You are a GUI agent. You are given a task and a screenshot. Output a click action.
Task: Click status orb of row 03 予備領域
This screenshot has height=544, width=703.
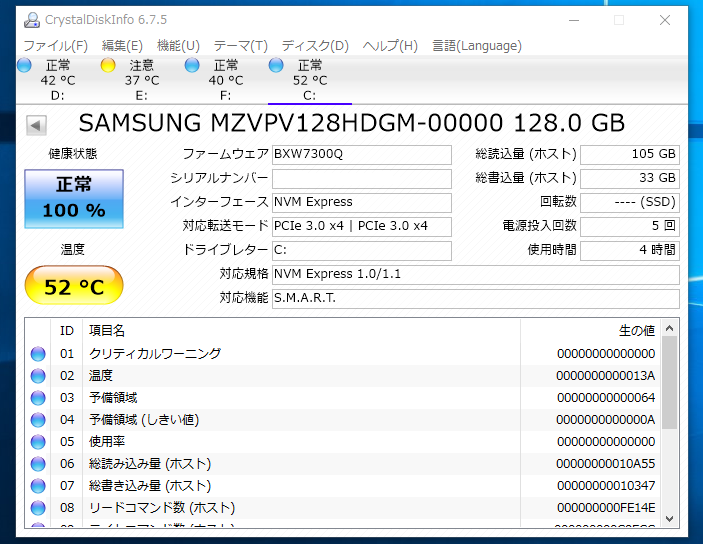38,398
